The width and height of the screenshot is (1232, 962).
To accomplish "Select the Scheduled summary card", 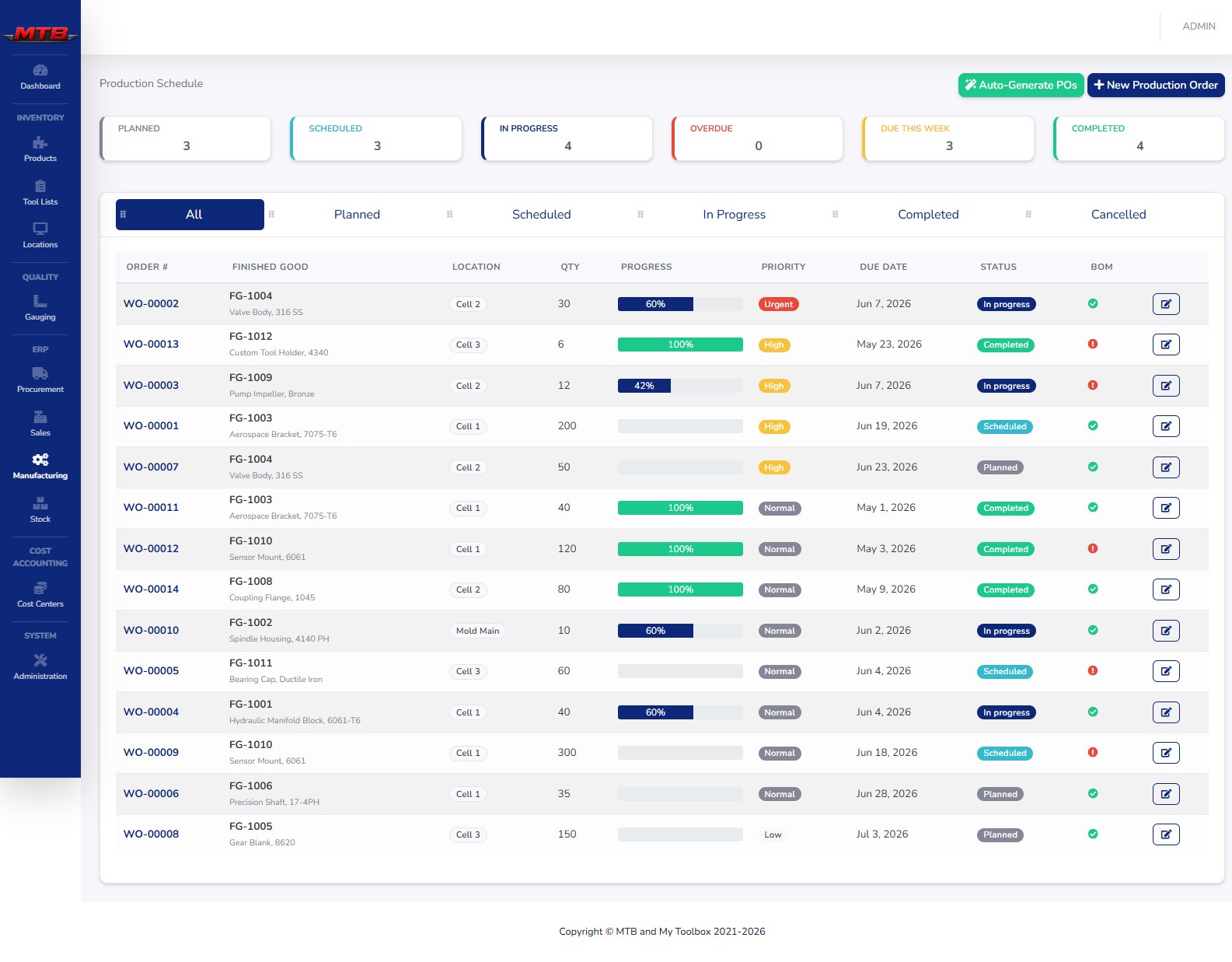I will click(x=376, y=138).
